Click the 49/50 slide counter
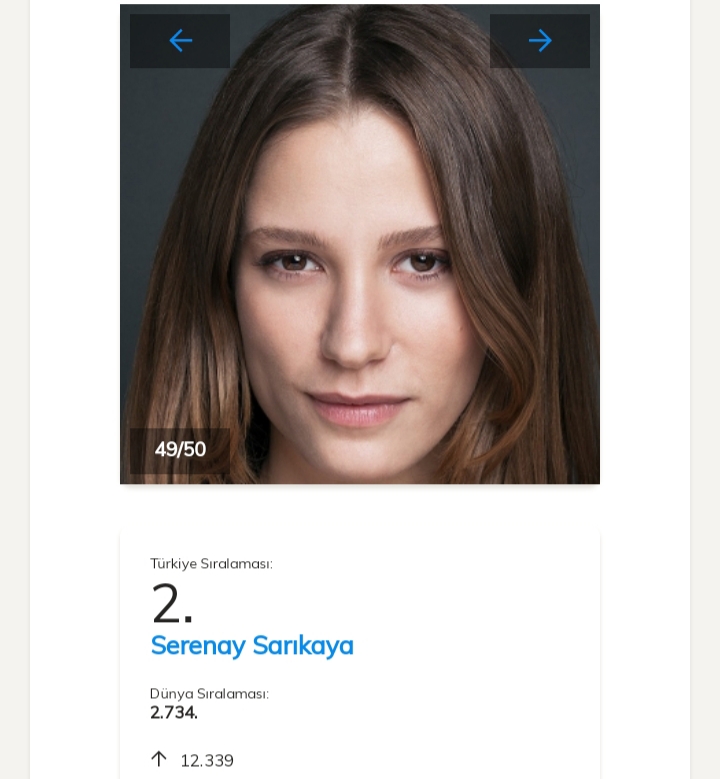 [180, 450]
